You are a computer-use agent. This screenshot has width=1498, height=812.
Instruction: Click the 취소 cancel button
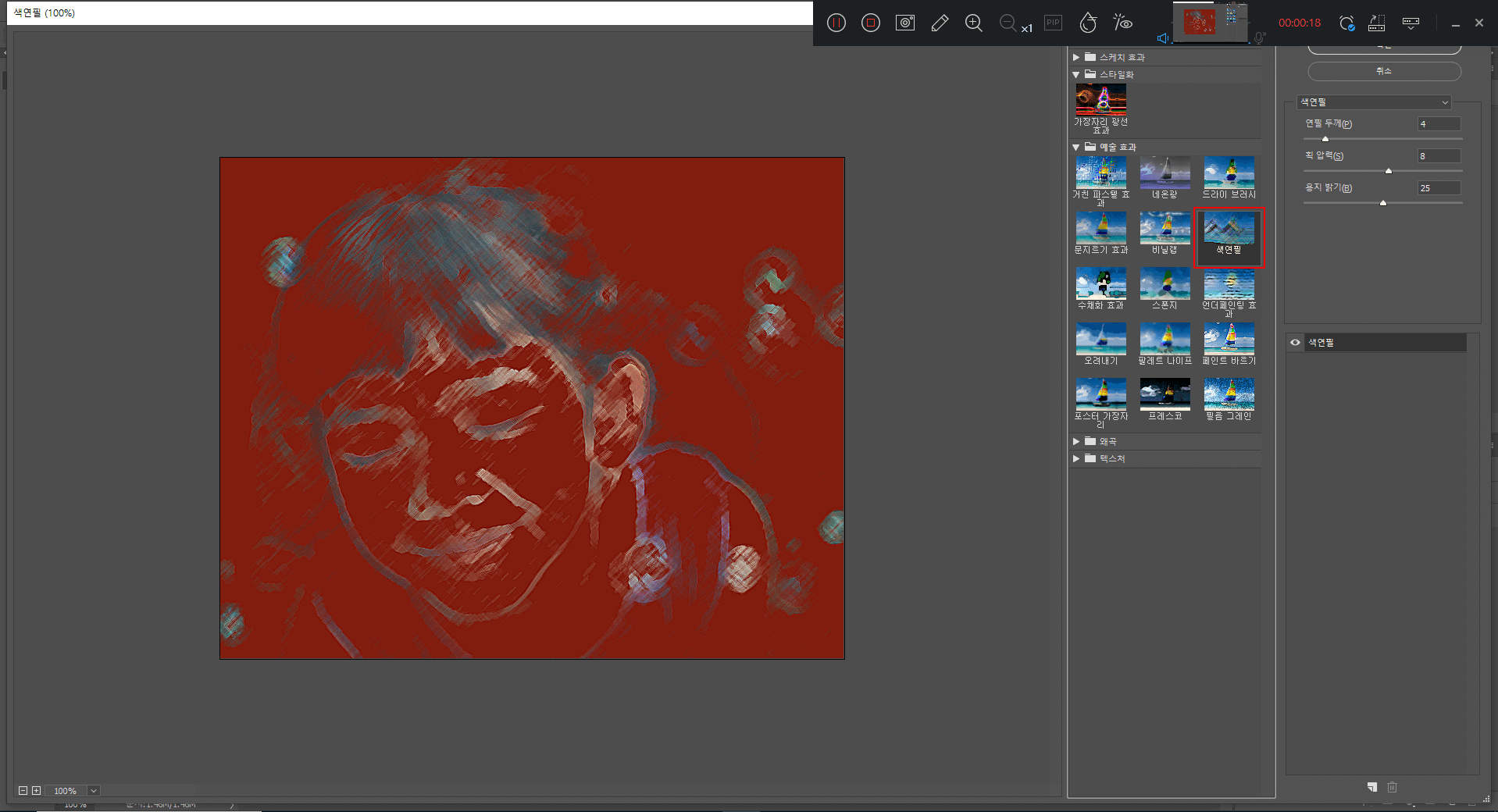[x=1384, y=71]
